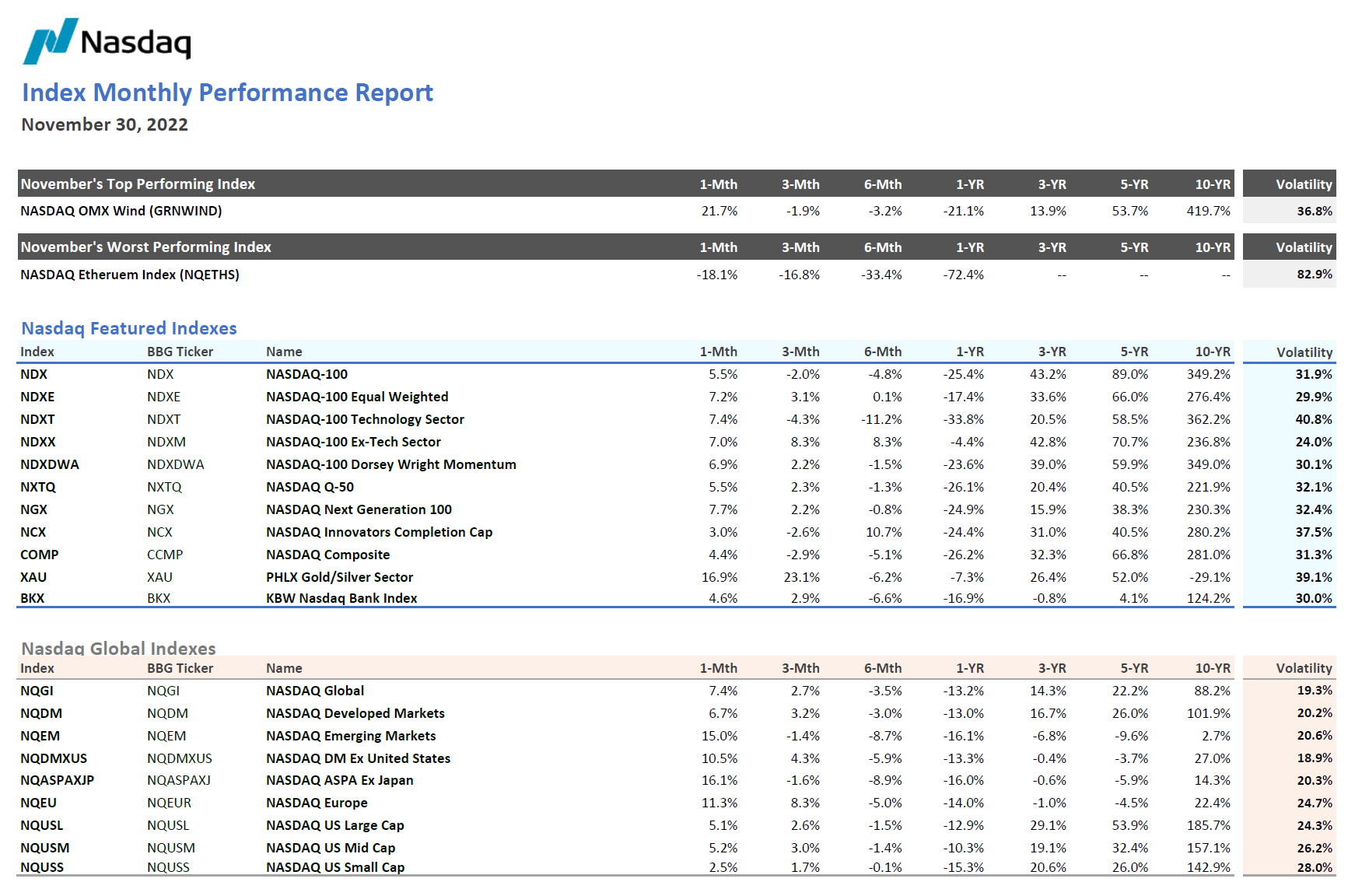This screenshot has width=1355, height=896.
Task: Click NASDAQ Q-50 name
Action: pos(310,487)
